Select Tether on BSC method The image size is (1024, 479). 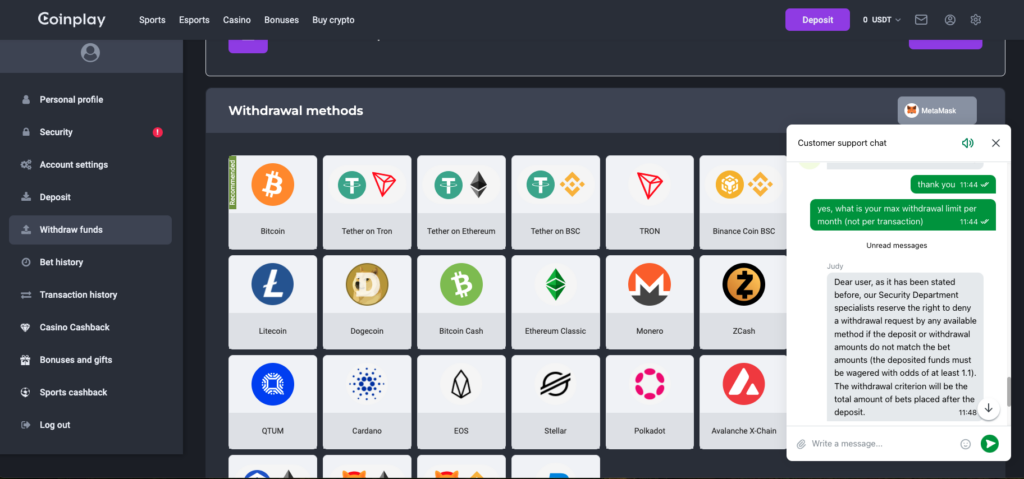tap(555, 202)
